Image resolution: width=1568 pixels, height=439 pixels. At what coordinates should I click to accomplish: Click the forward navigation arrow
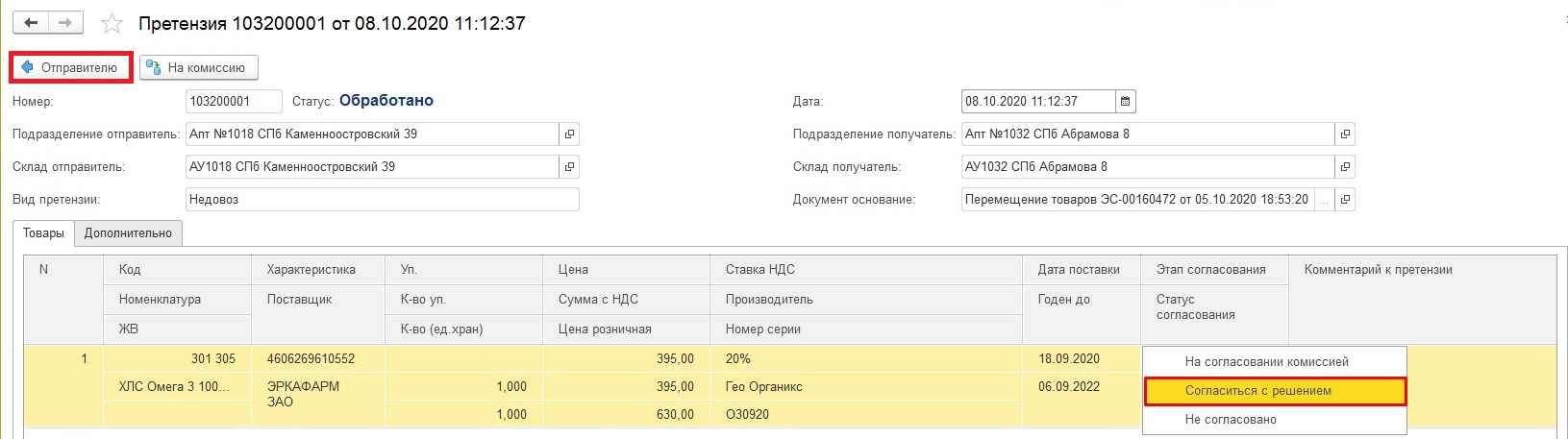pyautogui.click(x=64, y=22)
